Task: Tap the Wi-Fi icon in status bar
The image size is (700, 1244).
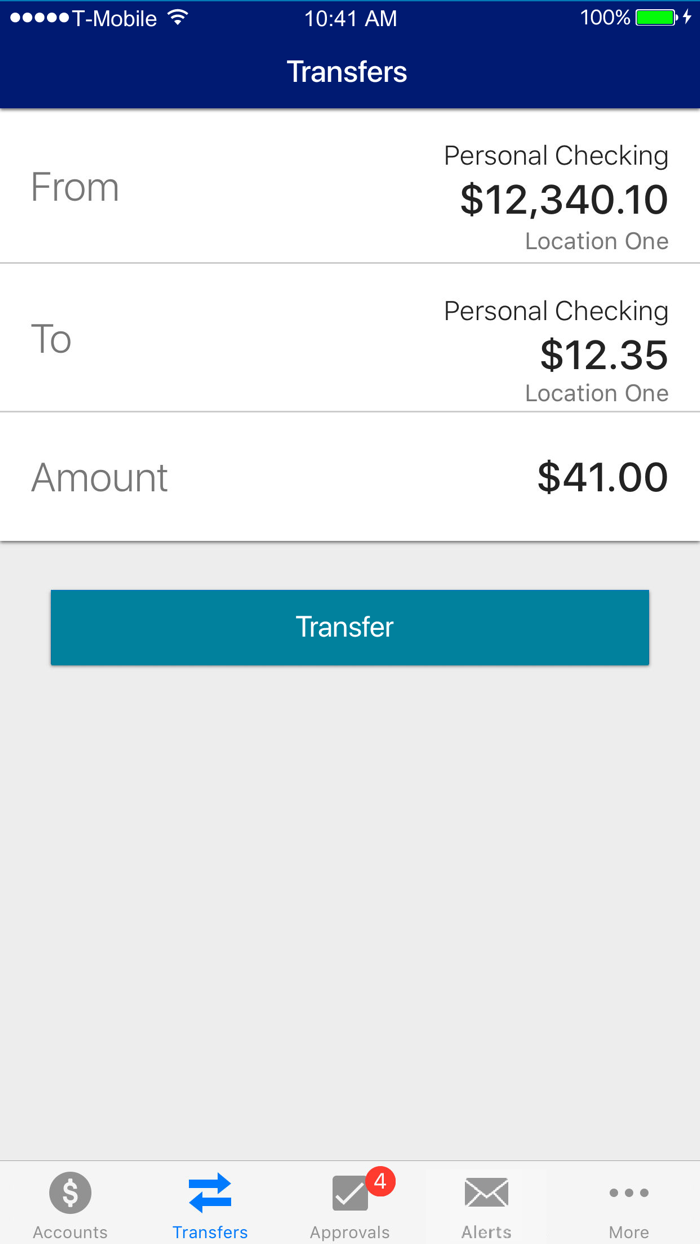Action: click(x=178, y=18)
